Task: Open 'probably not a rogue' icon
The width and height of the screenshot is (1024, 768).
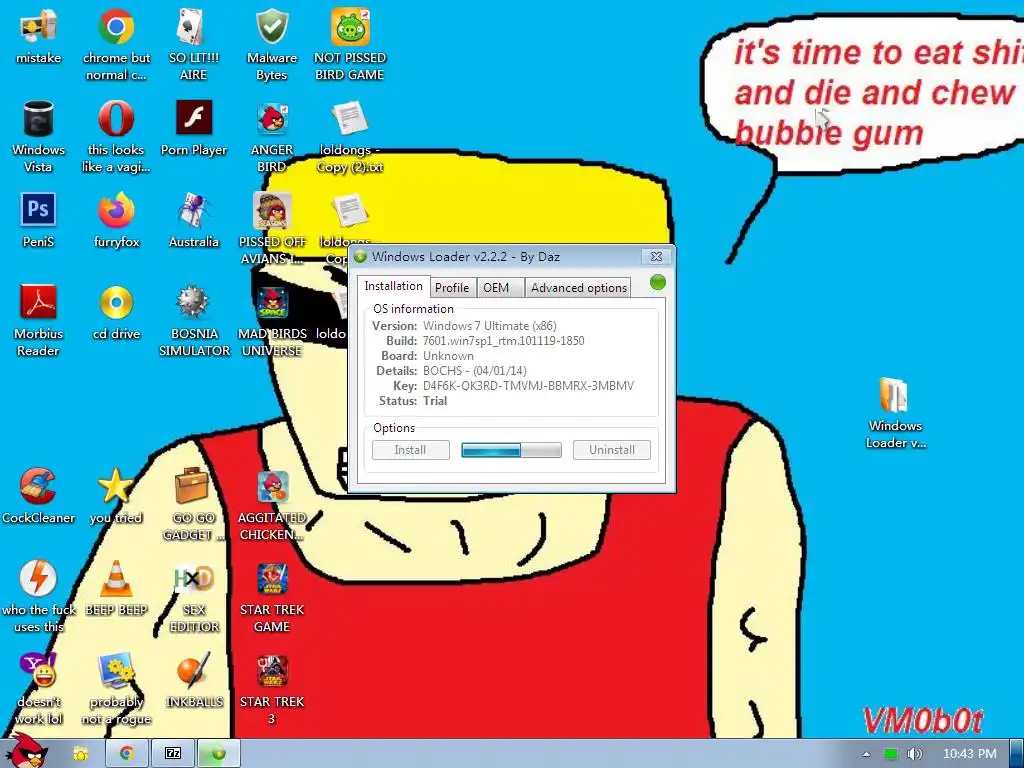Action: (x=116, y=689)
